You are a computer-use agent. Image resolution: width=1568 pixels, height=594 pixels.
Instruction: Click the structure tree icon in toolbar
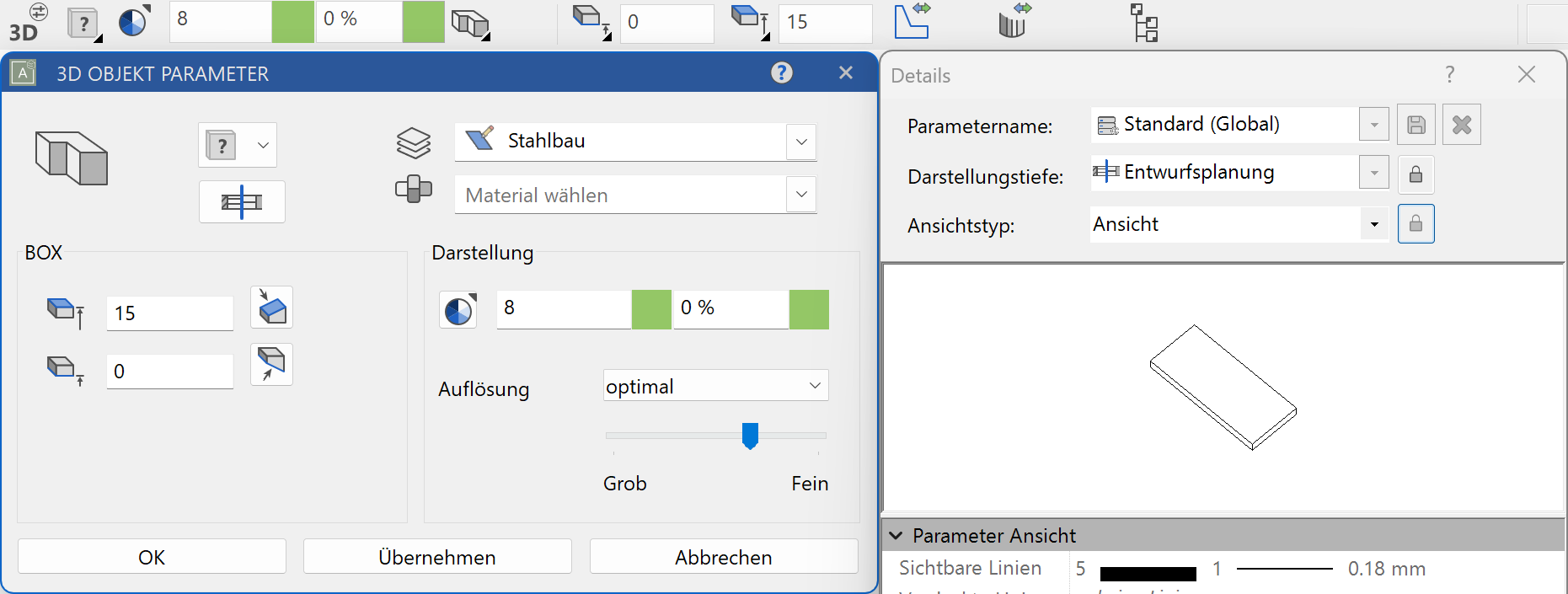(1144, 23)
